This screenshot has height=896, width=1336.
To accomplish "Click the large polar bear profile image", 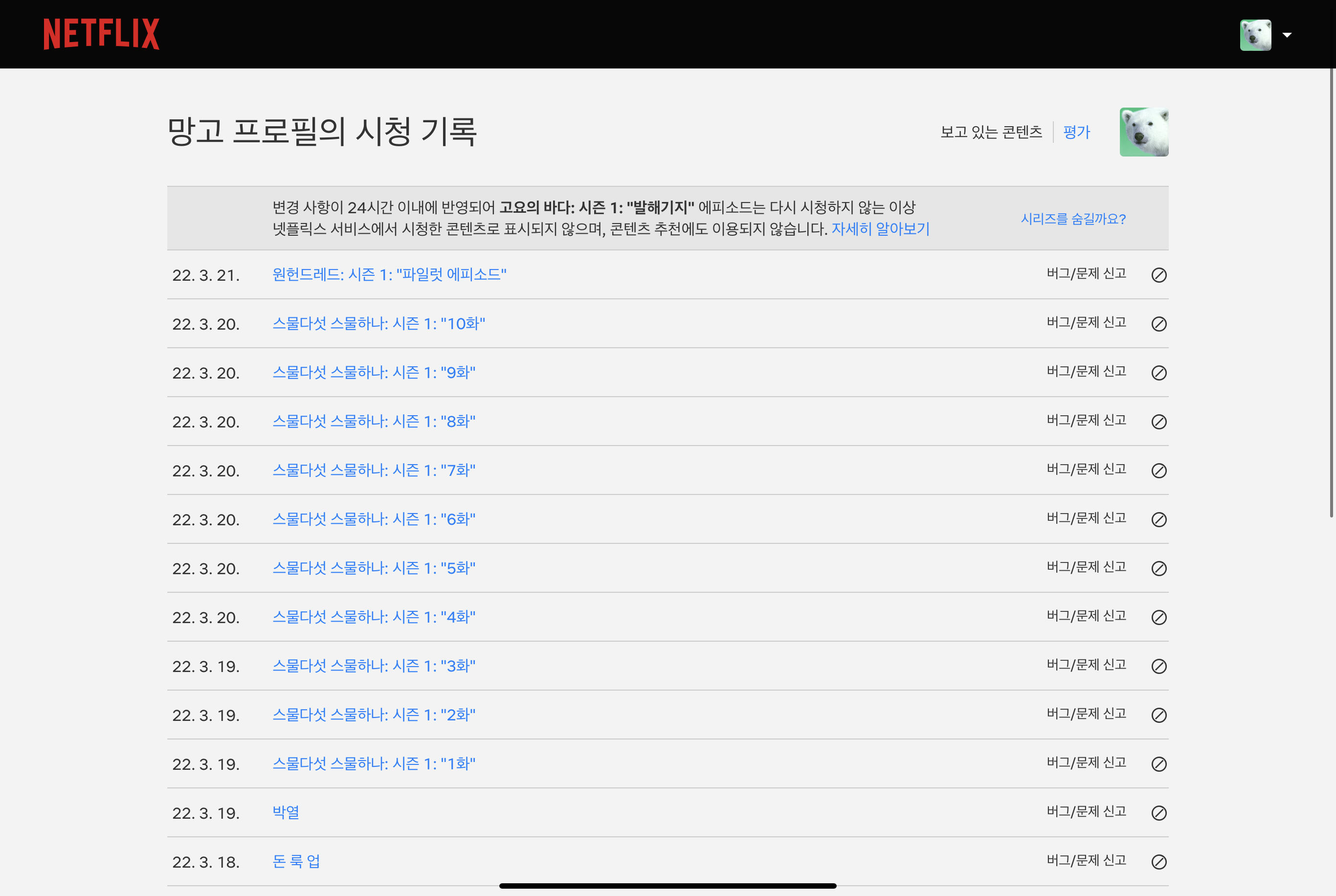I will click(1143, 132).
